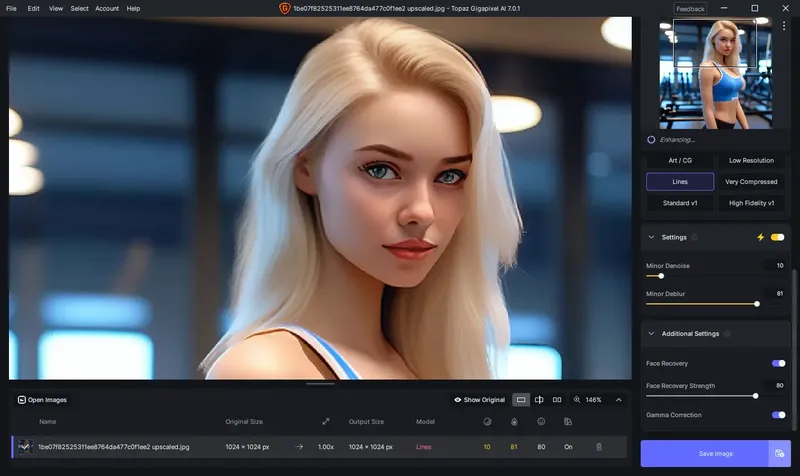Image resolution: width=800 pixels, height=476 pixels.
Task: Click the Additional Settings info icon
Action: coord(727,334)
